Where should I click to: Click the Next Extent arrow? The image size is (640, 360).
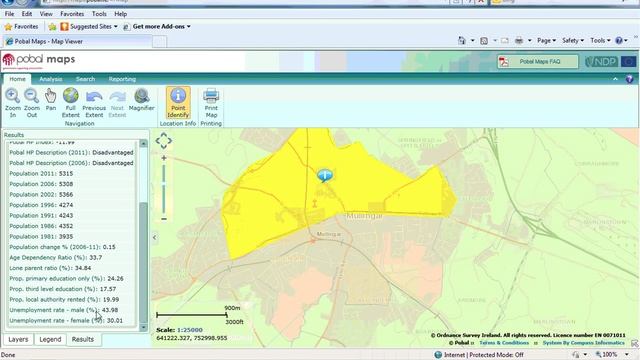point(117,103)
